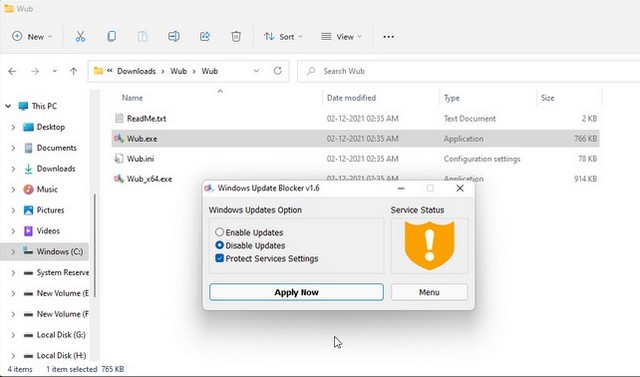Click the Delete trash can icon
Screen dimensions: 640x377
tap(236, 37)
